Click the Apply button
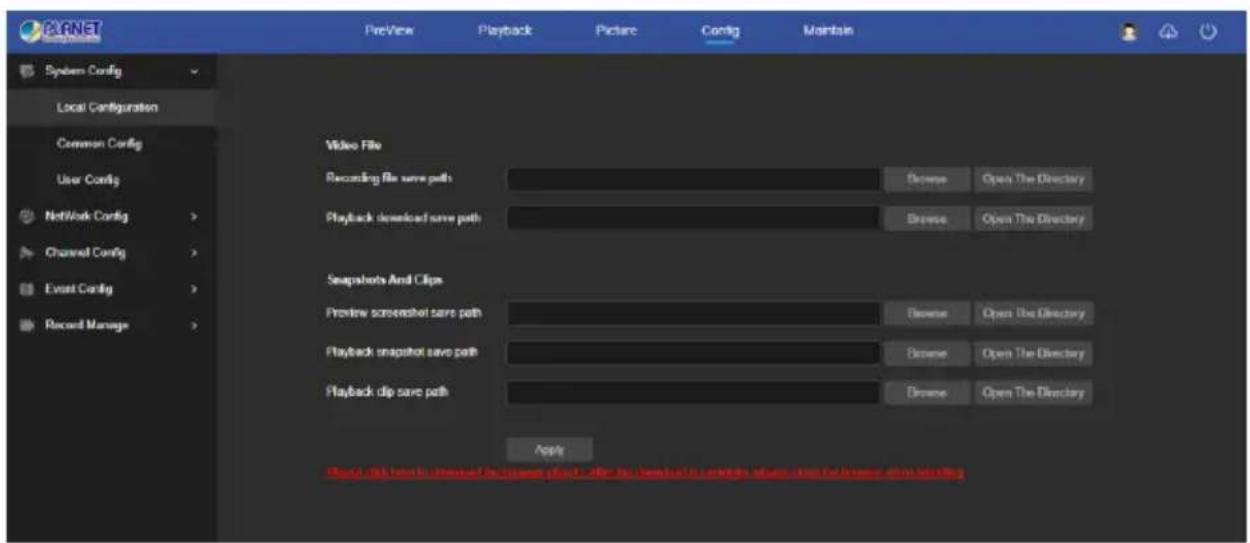1250x543 pixels. [x=549, y=450]
